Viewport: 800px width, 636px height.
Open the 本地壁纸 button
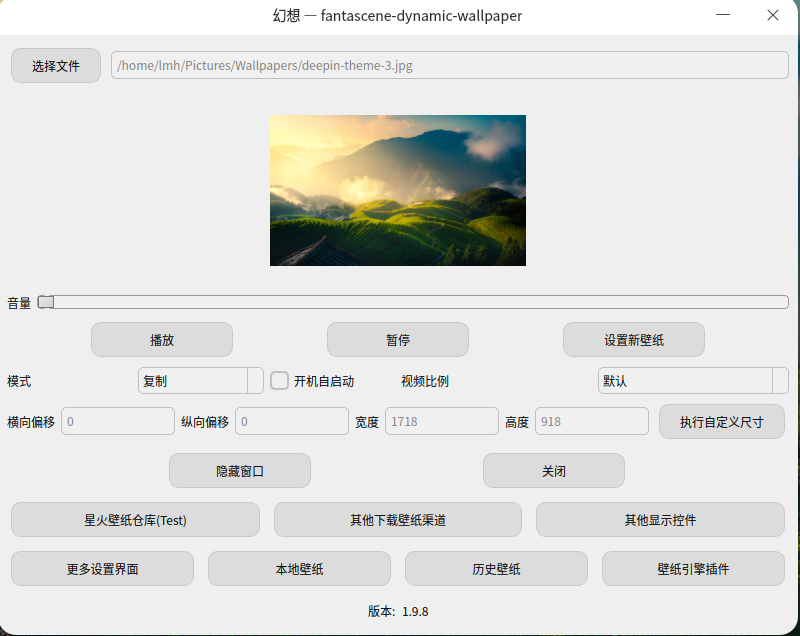tap(299, 569)
